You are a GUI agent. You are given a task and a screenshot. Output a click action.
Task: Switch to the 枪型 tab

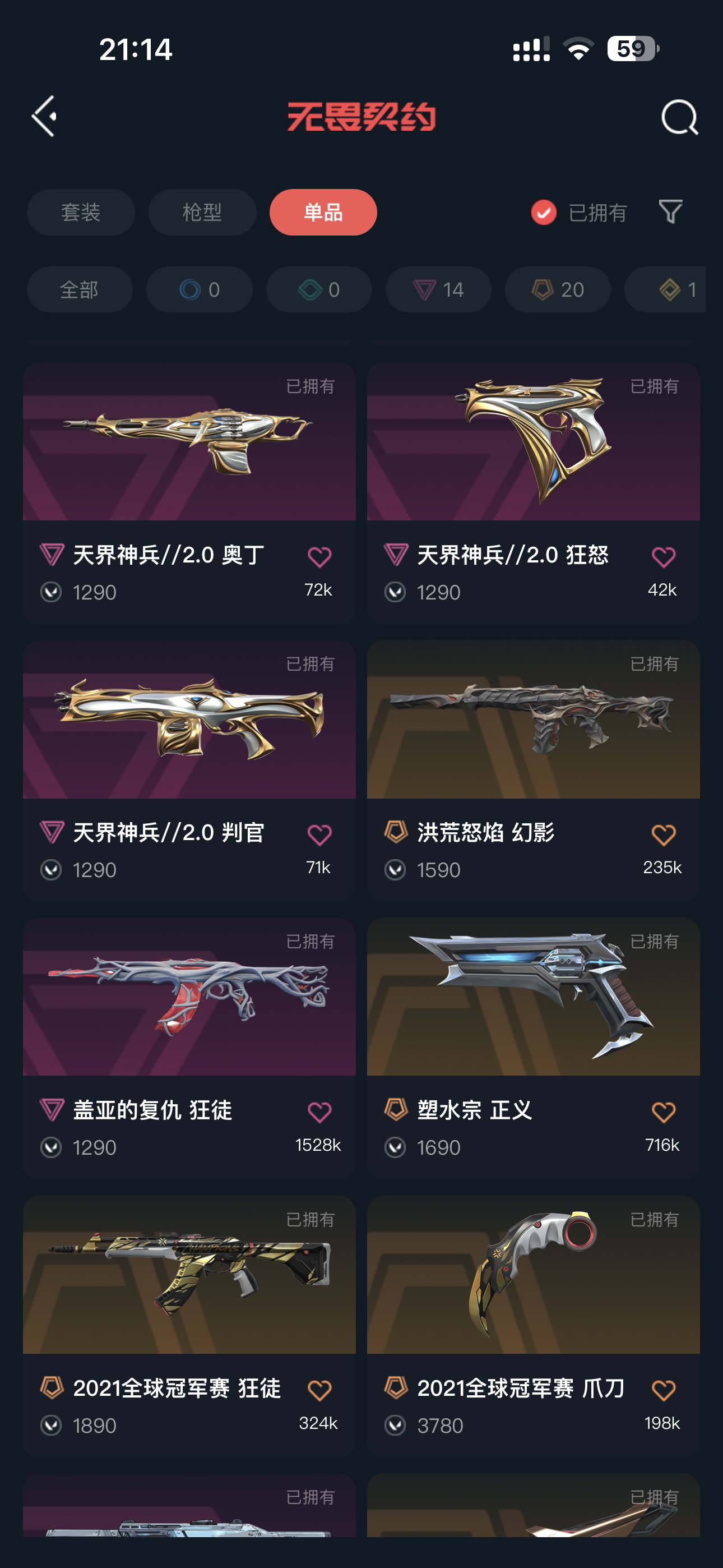point(202,213)
